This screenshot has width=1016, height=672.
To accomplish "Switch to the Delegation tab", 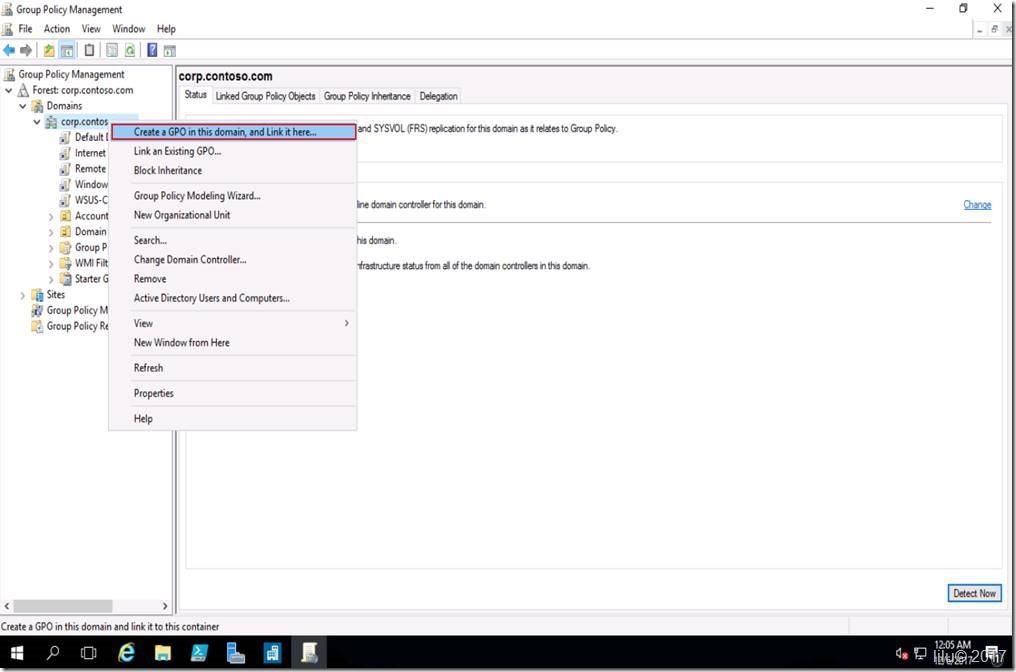I will point(438,96).
